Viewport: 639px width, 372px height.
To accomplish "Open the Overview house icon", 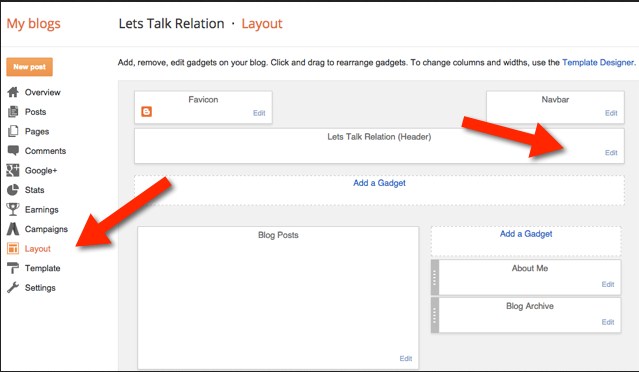I will [13, 92].
